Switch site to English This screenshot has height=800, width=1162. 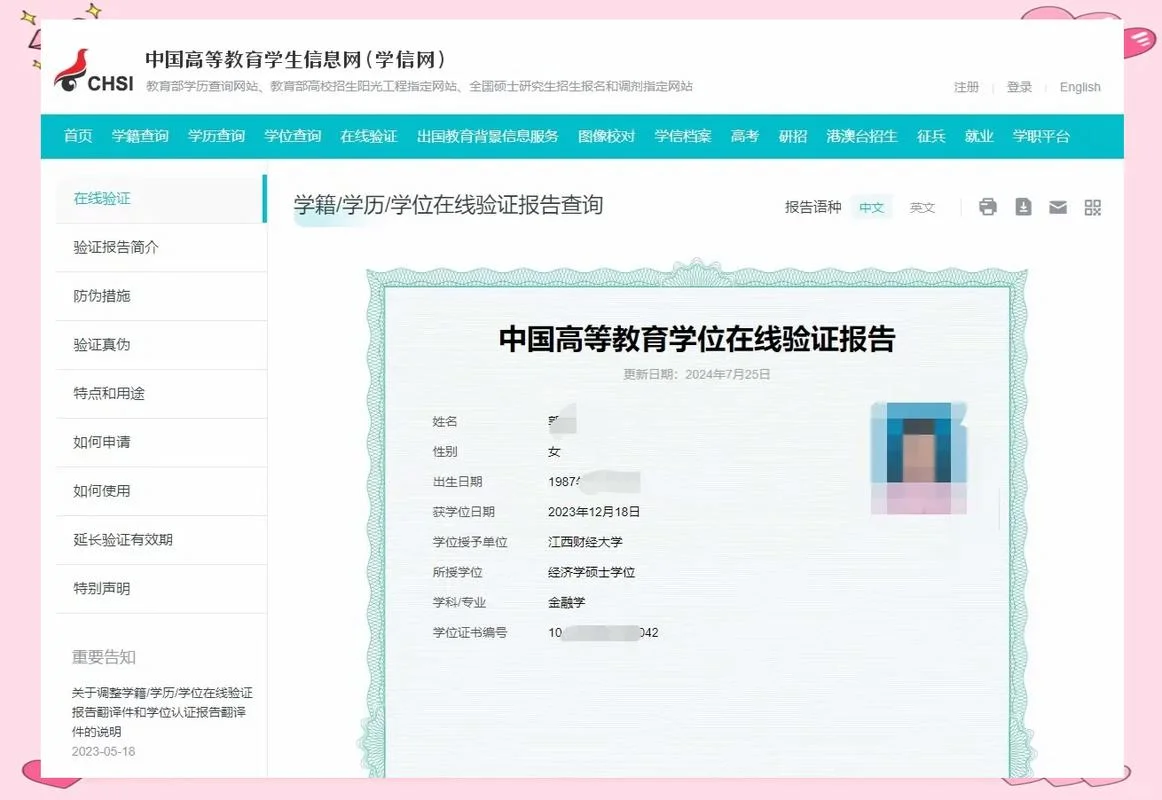pyautogui.click(x=1080, y=87)
